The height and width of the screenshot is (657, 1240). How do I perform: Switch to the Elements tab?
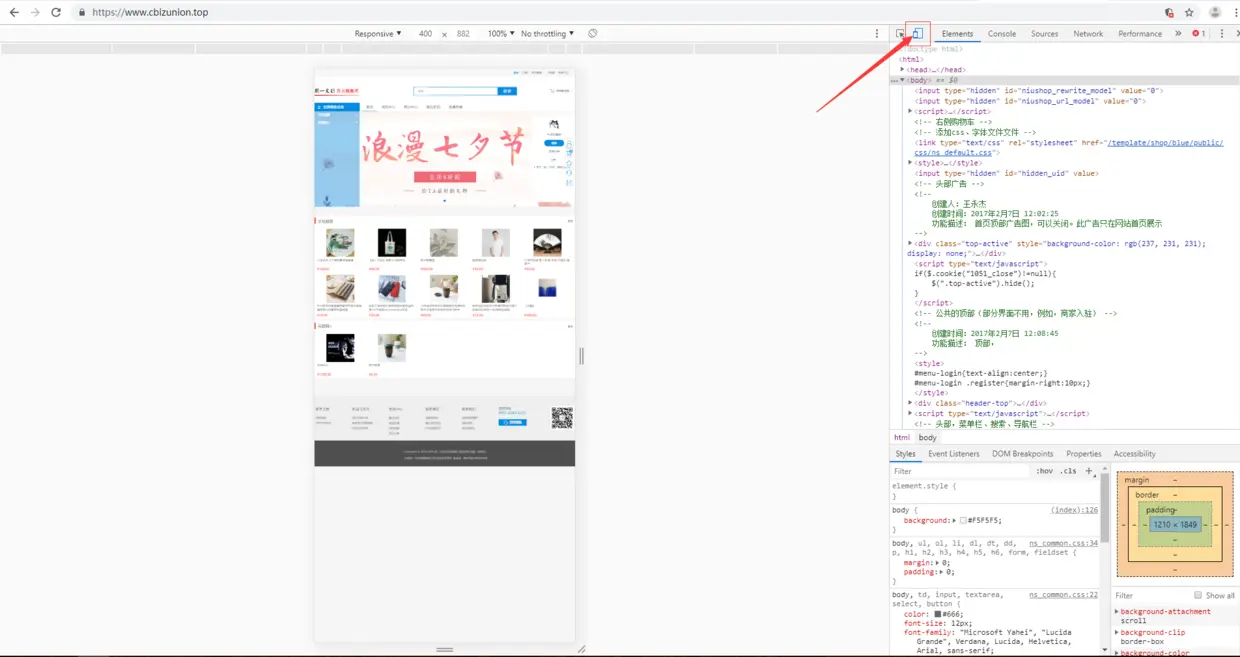(957, 33)
